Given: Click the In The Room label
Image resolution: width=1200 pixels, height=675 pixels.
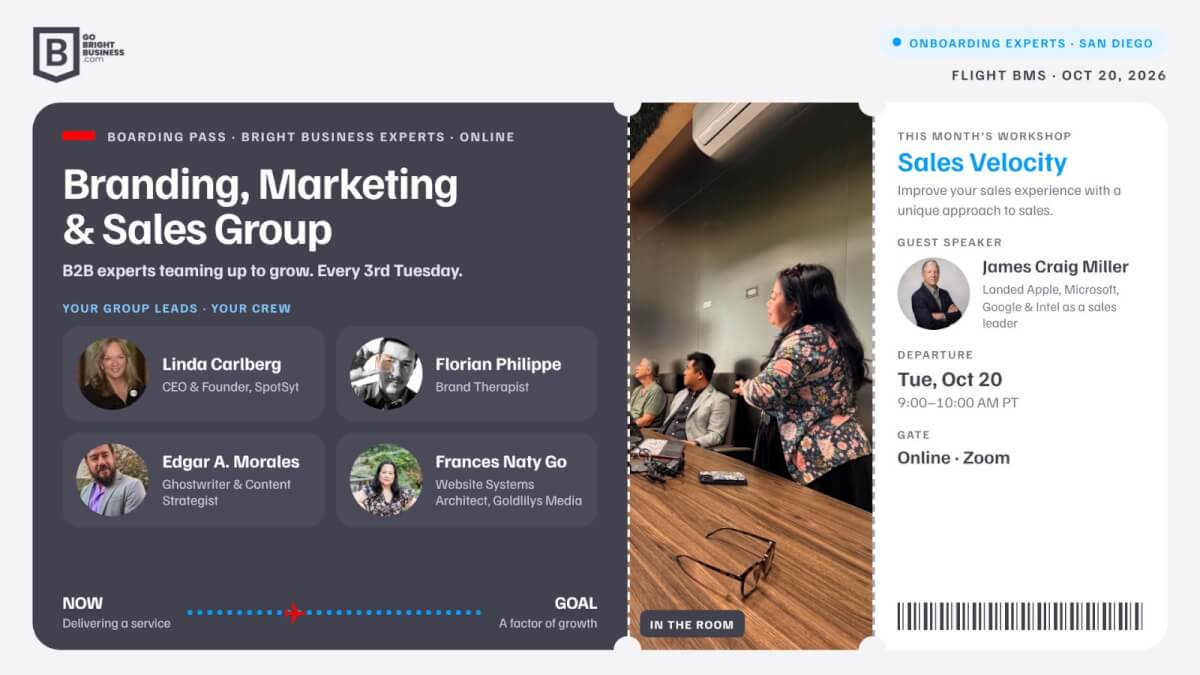Looking at the screenshot, I should [x=692, y=624].
